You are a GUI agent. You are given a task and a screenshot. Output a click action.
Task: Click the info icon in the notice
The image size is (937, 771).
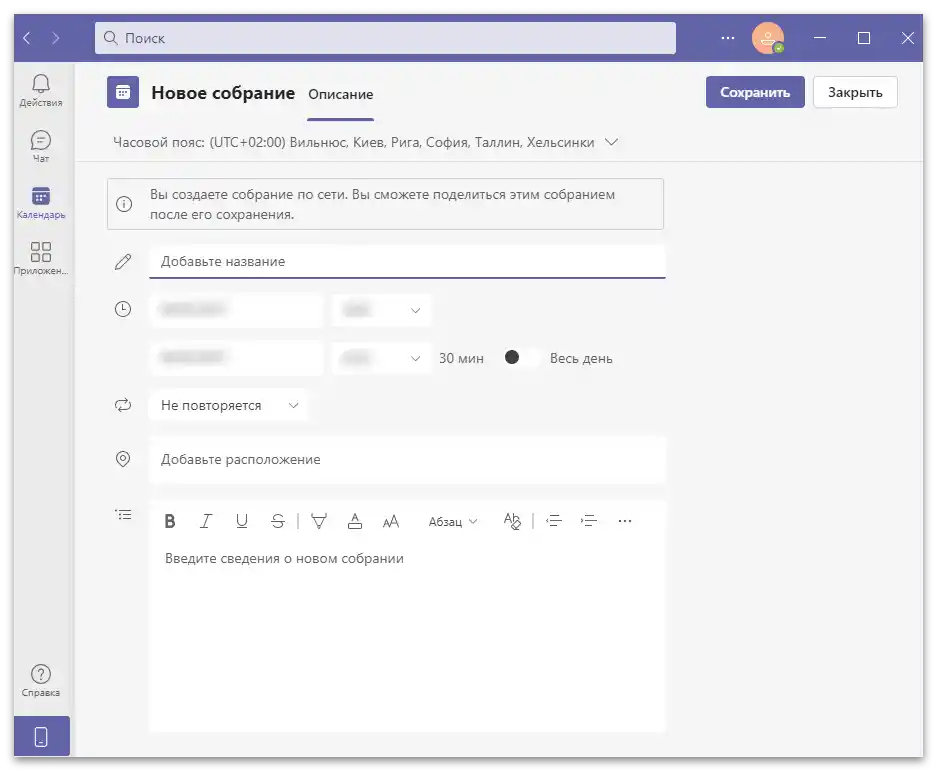[124, 204]
